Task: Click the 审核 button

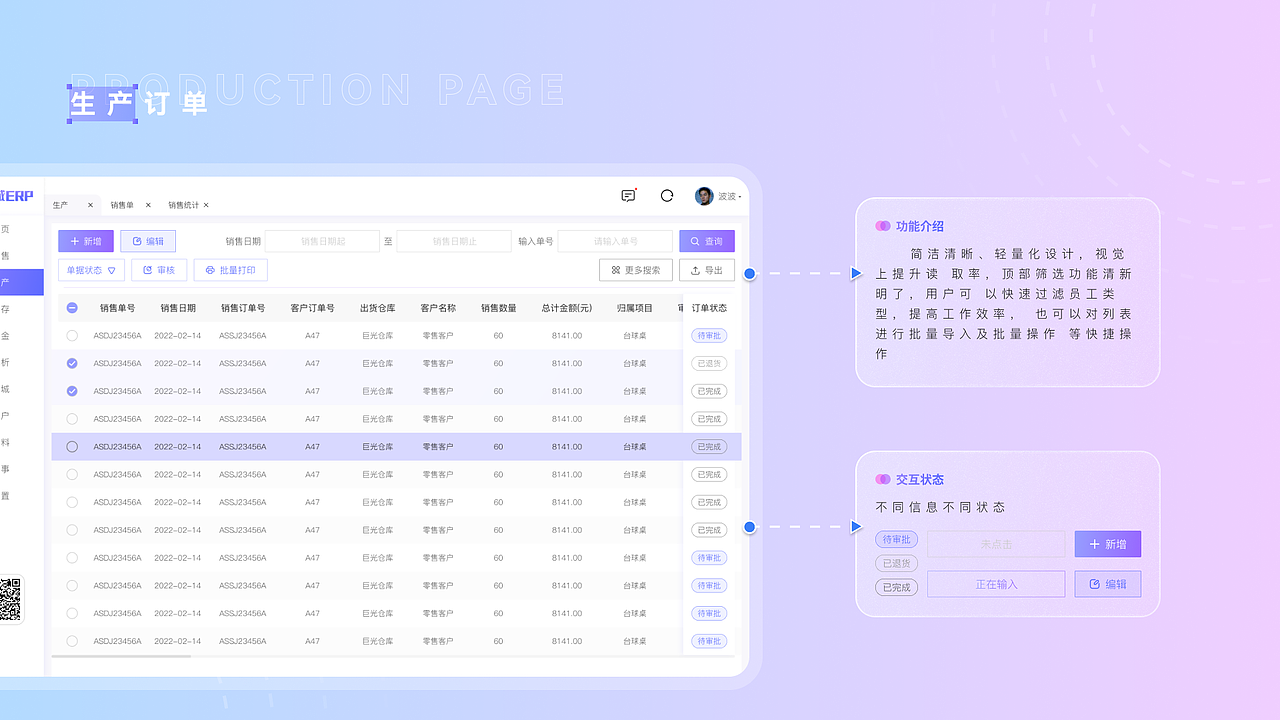Action: 159,270
